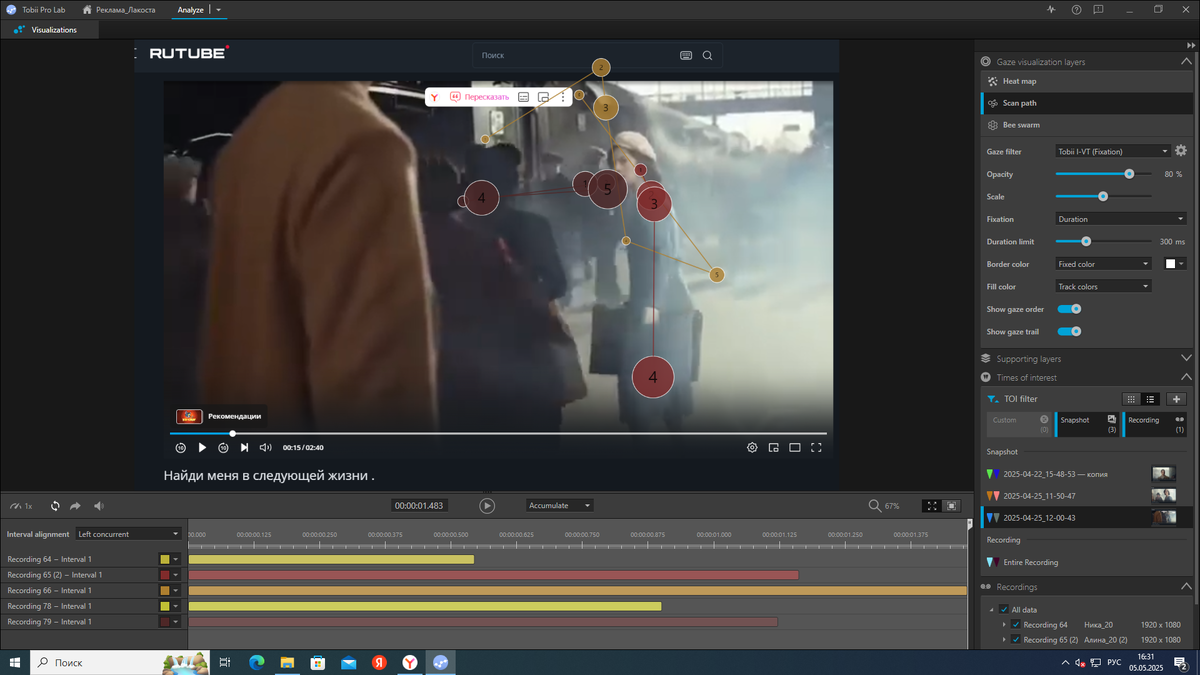1200x675 pixels.
Task: Select the Analyze tab
Action: [190, 10]
